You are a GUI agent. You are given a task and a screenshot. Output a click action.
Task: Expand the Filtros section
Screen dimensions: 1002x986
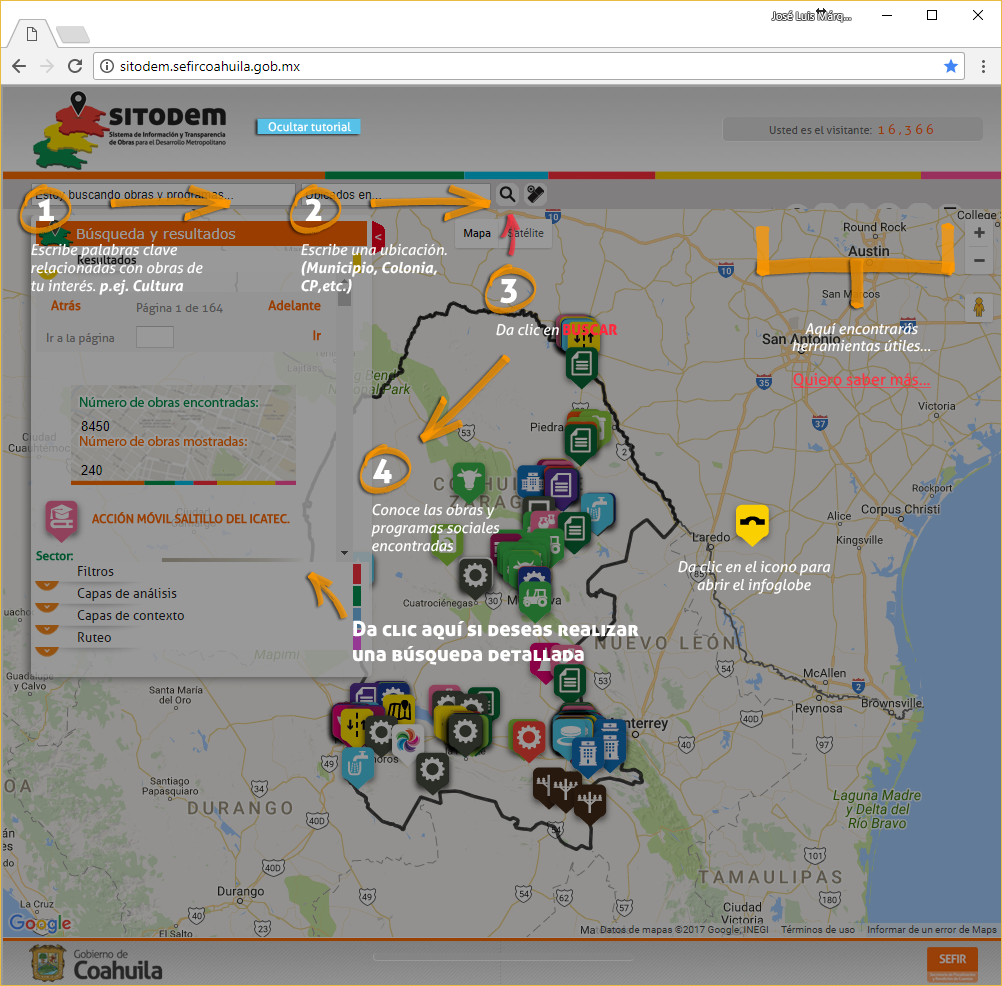(95, 572)
